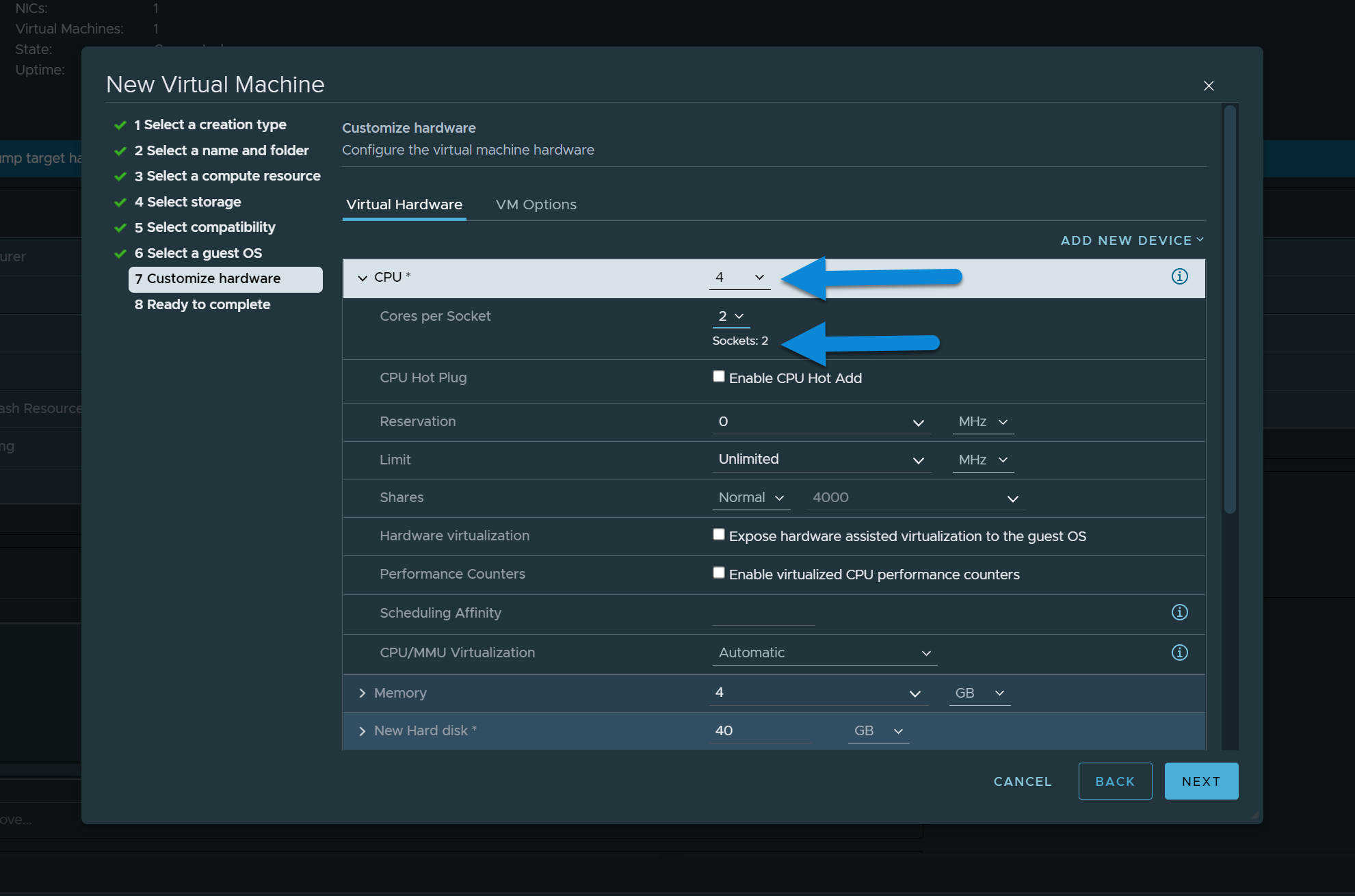This screenshot has width=1355, height=896.
Task: Open CPU/MMU Virtualization Automatic dropdown
Action: pos(824,653)
